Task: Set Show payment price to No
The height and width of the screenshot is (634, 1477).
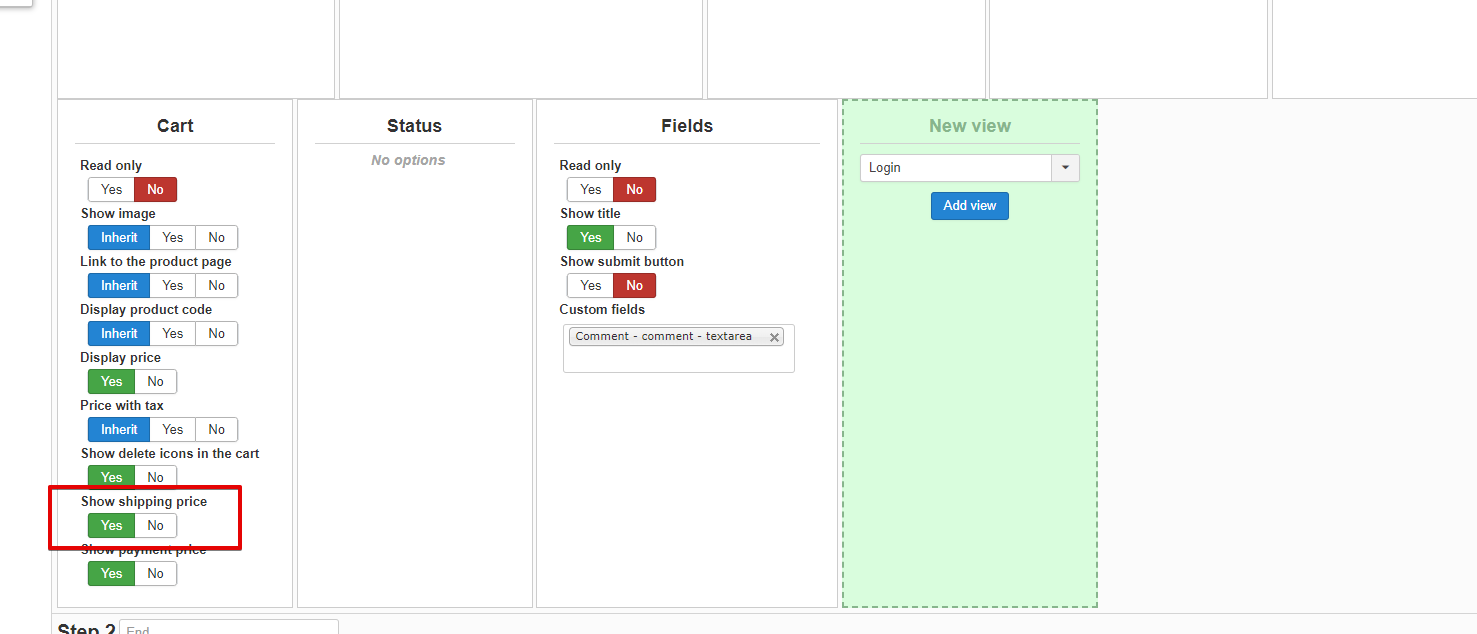Action: (155, 574)
